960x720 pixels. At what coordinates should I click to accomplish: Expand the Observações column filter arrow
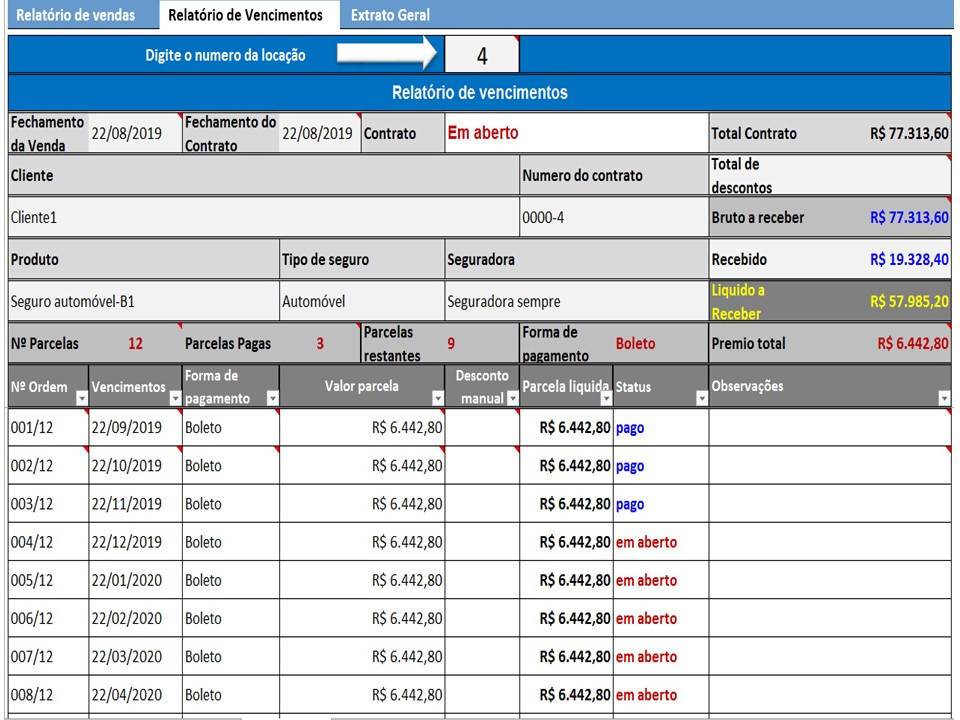click(x=943, y=398)
